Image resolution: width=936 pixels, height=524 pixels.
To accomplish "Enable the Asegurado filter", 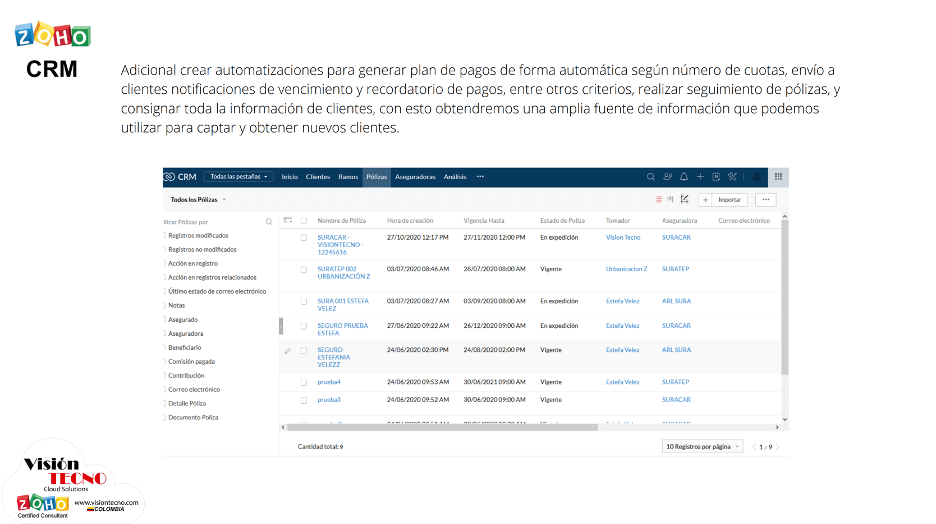I will pyautogui.click(x=165, y=320).
